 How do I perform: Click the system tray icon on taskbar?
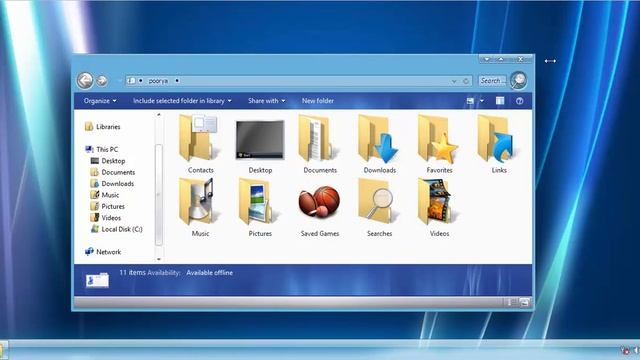[x=625, y=350]
